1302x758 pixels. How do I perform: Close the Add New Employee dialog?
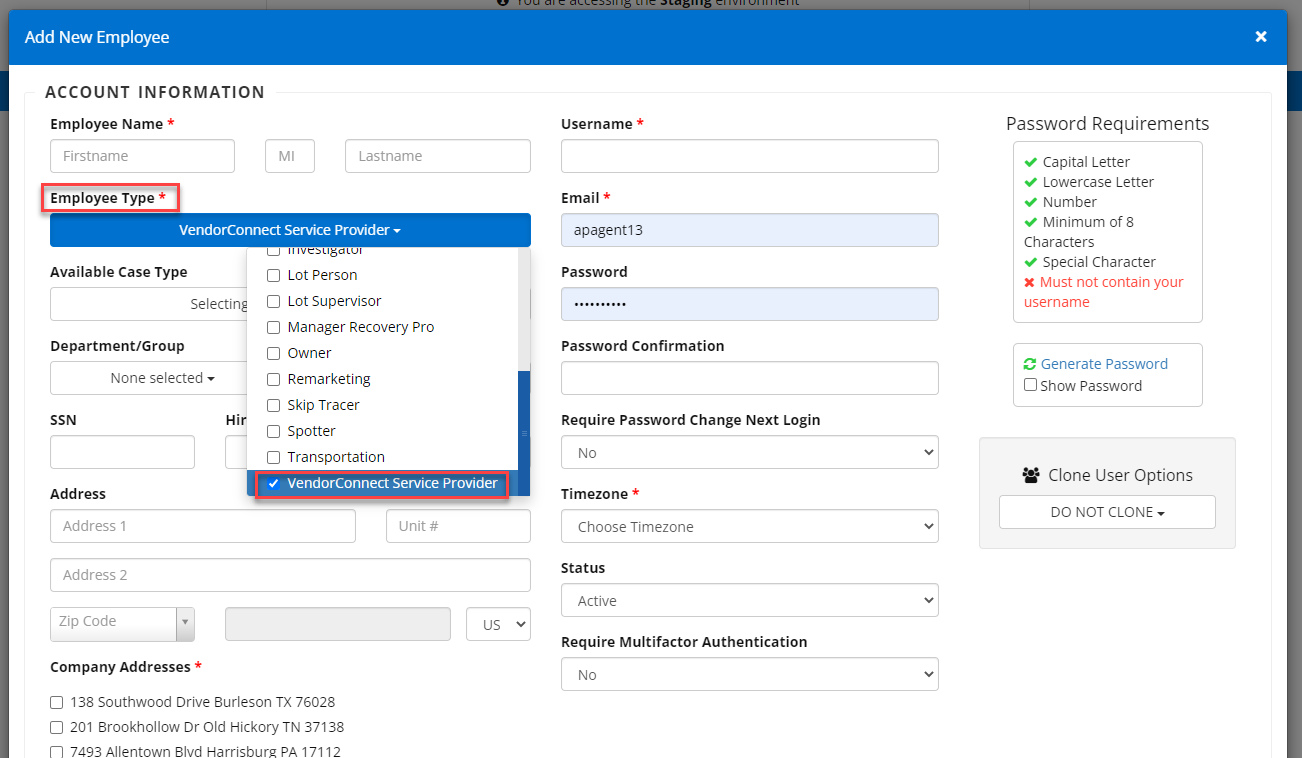pyautogui.click(x=1261, y=37)
